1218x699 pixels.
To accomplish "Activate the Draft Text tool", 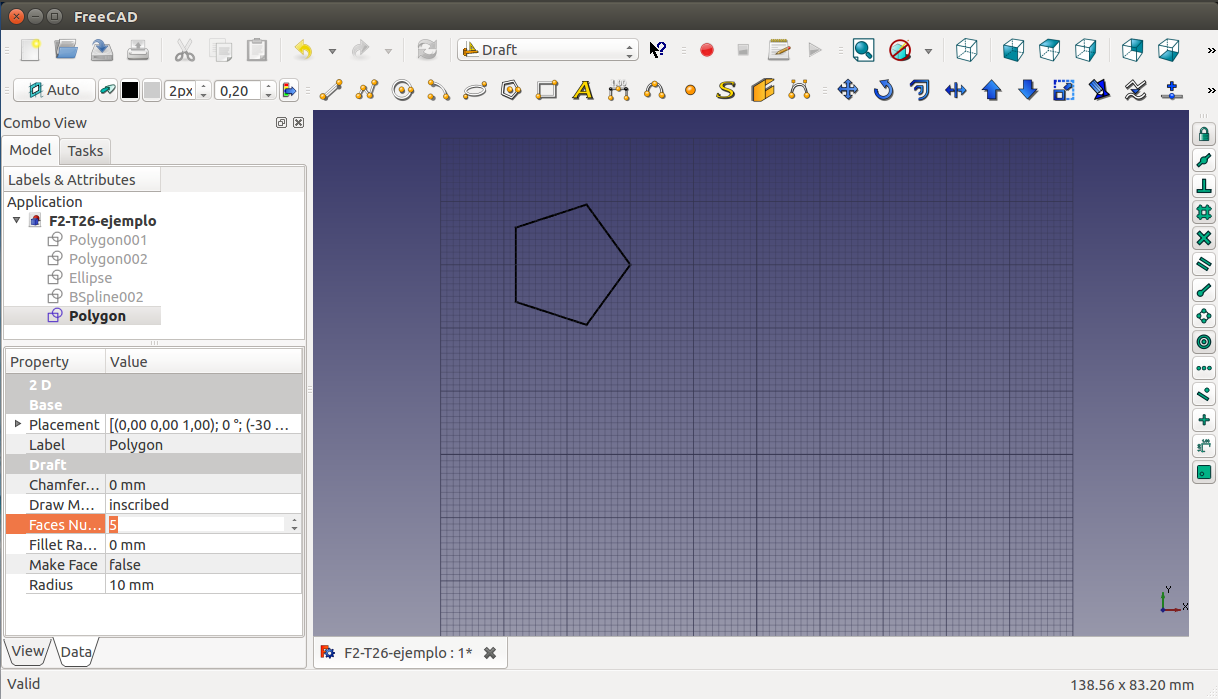I will (x=583, y=91).
